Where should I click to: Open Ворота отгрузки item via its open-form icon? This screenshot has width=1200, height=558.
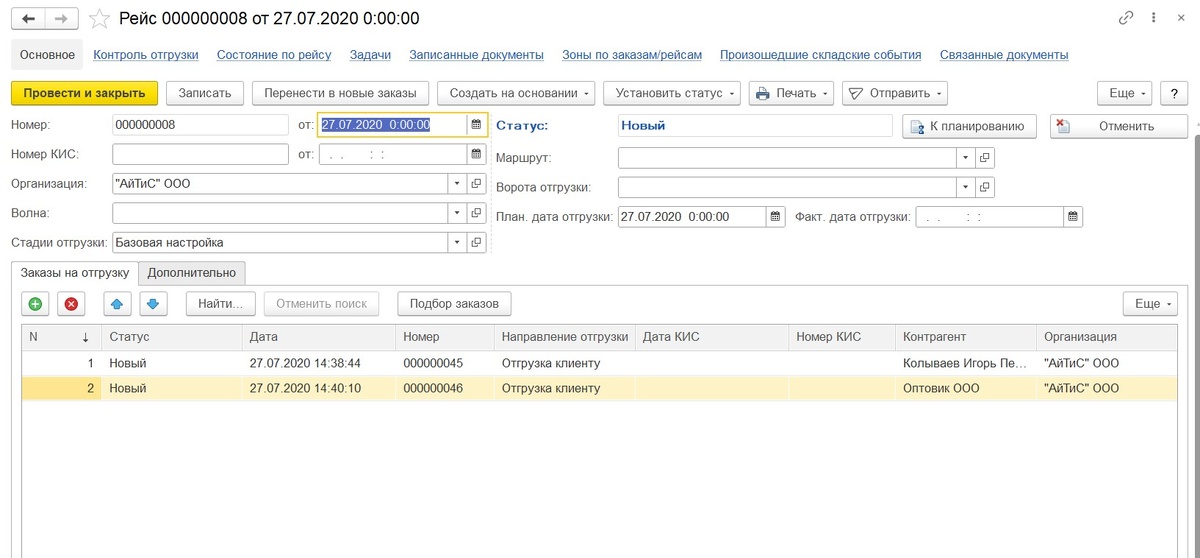click(985, 187)
